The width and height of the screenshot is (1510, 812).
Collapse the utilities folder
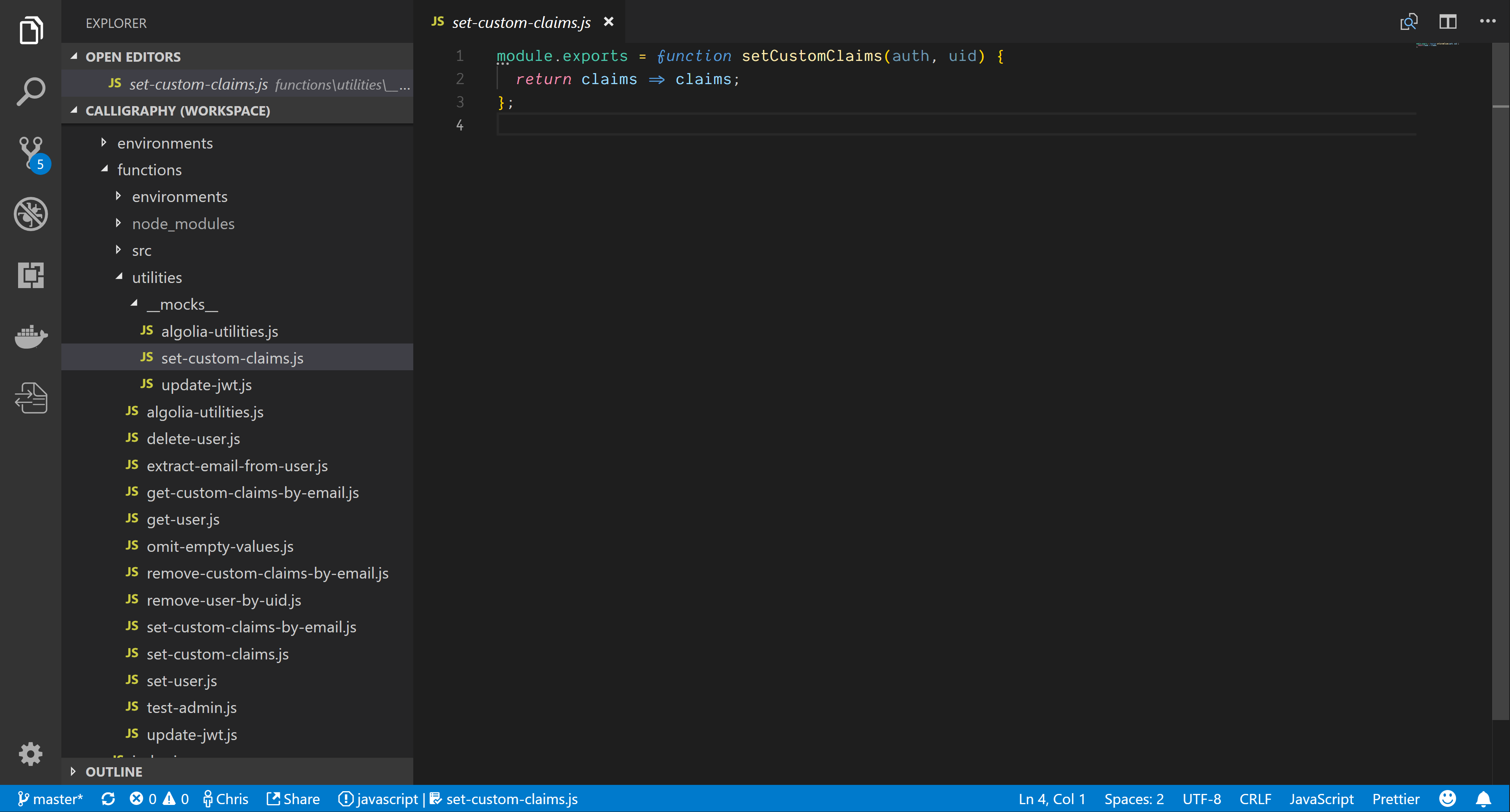tap(237, 278)
